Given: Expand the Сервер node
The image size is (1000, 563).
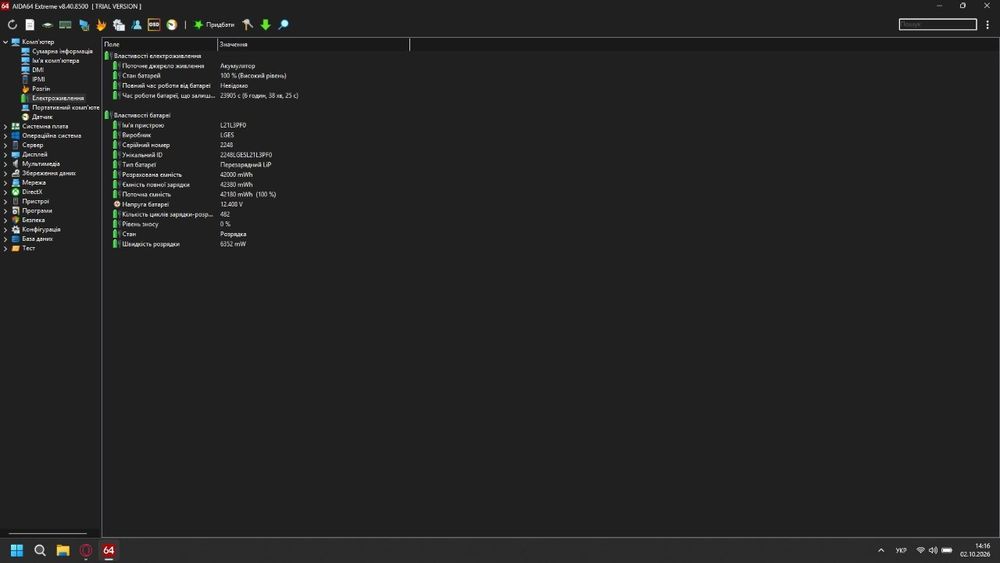Looking at the screenshot, I should coord(6,145).
